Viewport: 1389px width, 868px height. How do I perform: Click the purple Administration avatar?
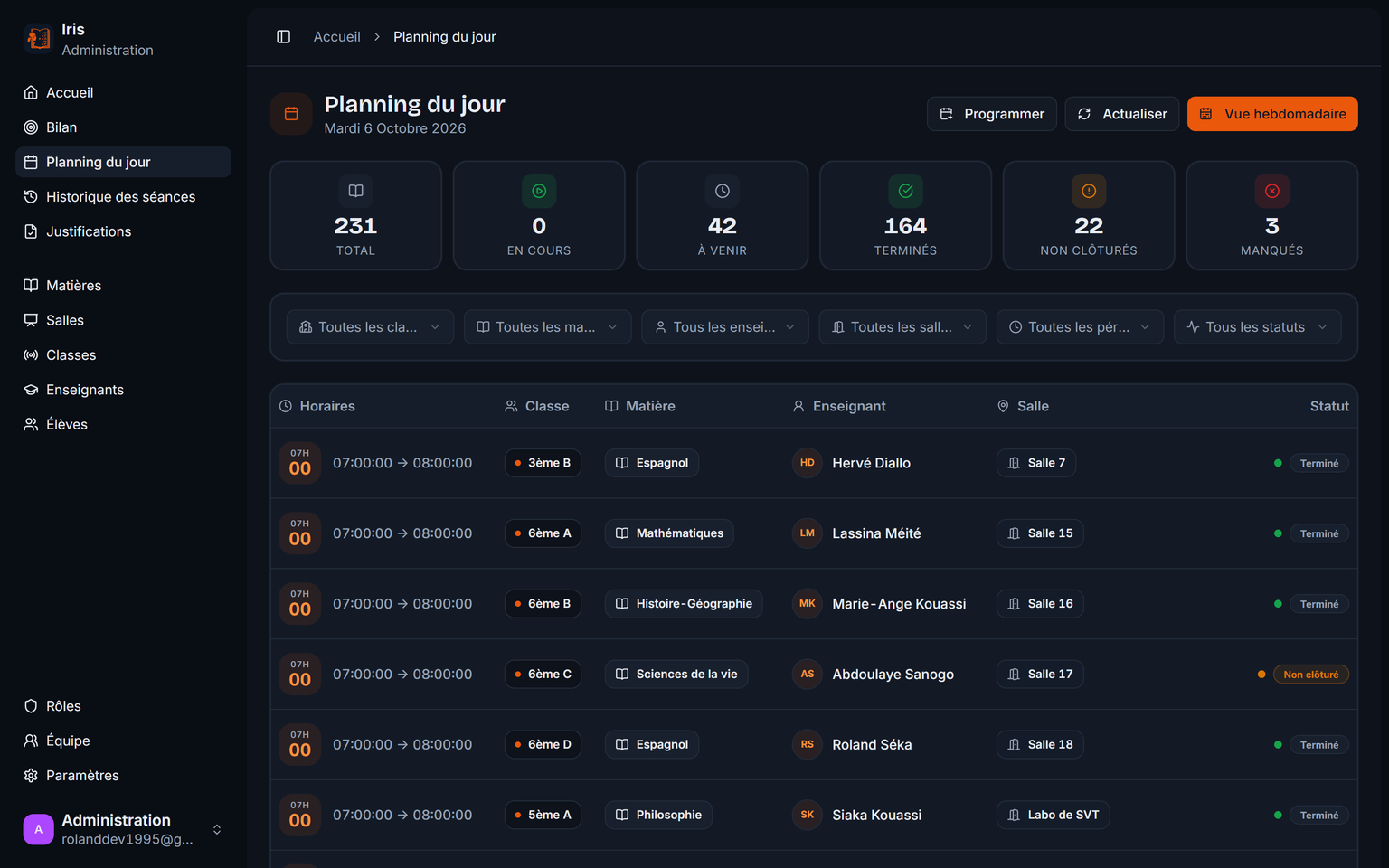coord(38,829)
